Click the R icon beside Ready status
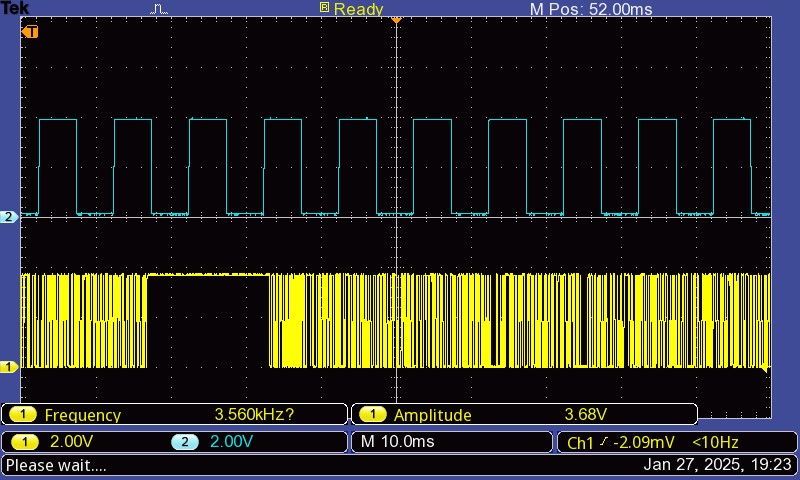This screenshot has height=480, width=800. [324, 8]
